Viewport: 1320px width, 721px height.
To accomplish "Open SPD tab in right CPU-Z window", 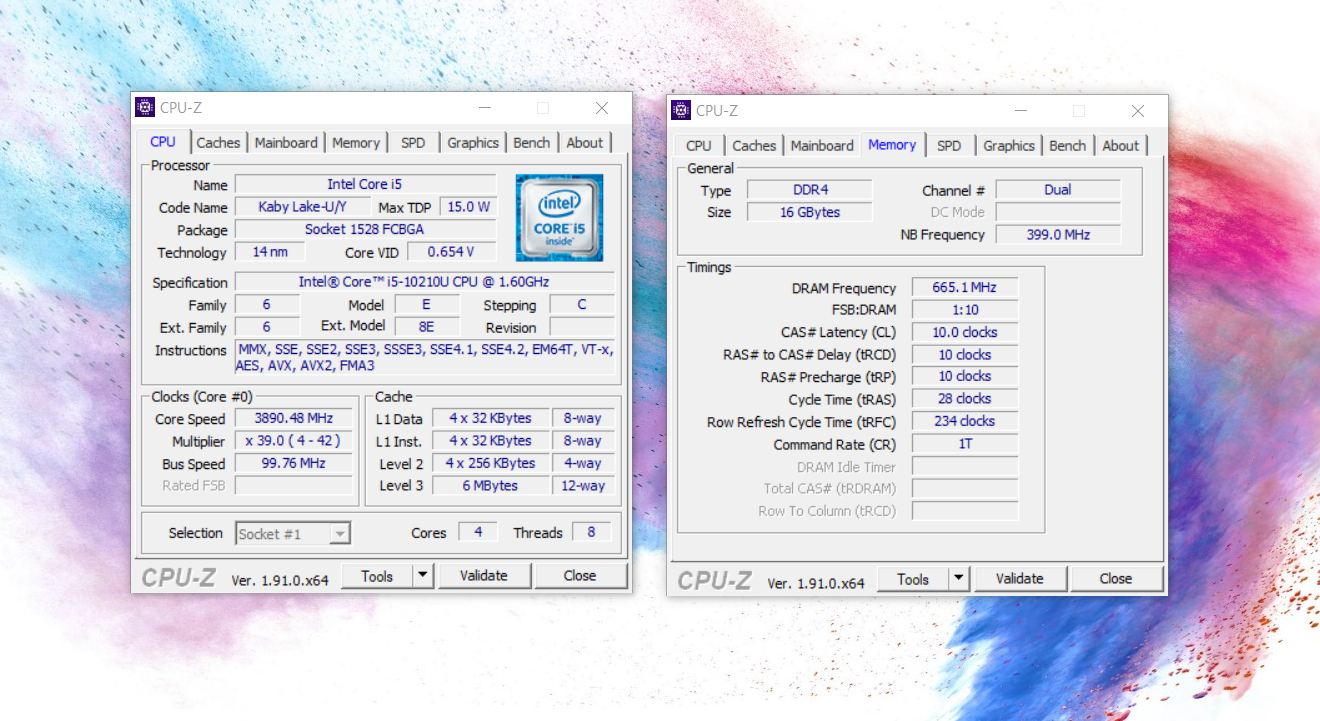I will tap(949, 146).
